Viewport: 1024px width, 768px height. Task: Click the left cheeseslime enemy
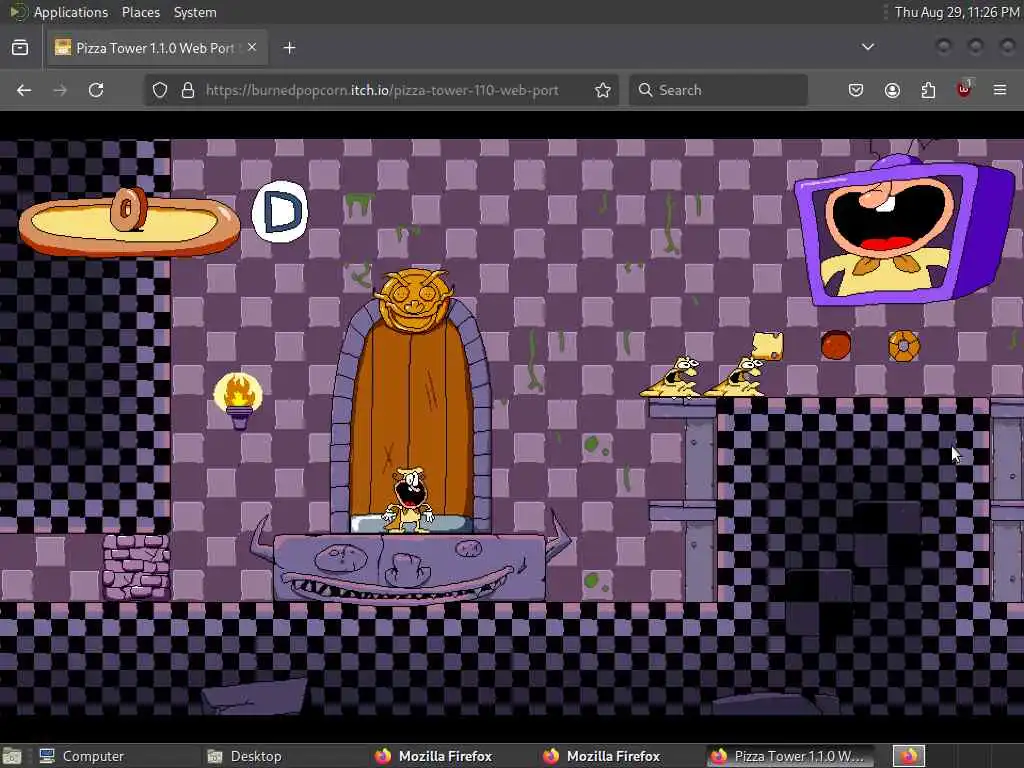point(671,377)
